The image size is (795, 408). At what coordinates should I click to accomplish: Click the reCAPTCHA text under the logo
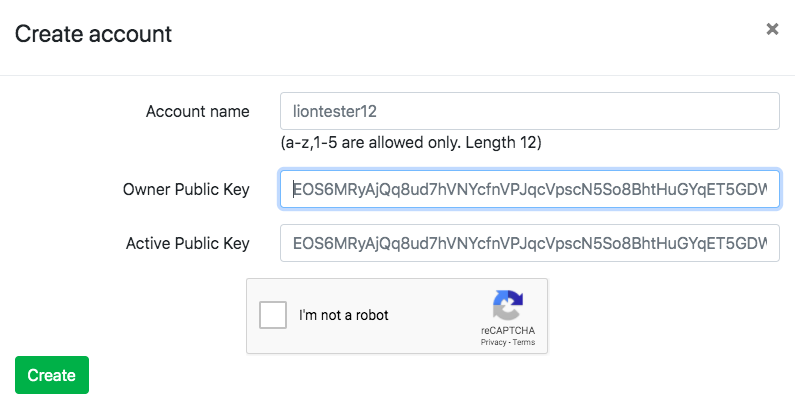508,329
